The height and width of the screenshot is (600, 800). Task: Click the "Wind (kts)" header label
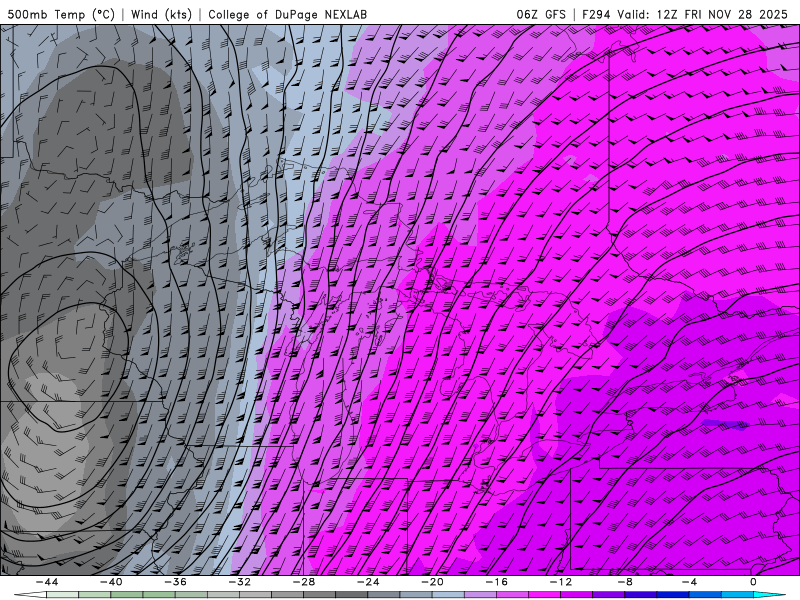pos(161,14)
